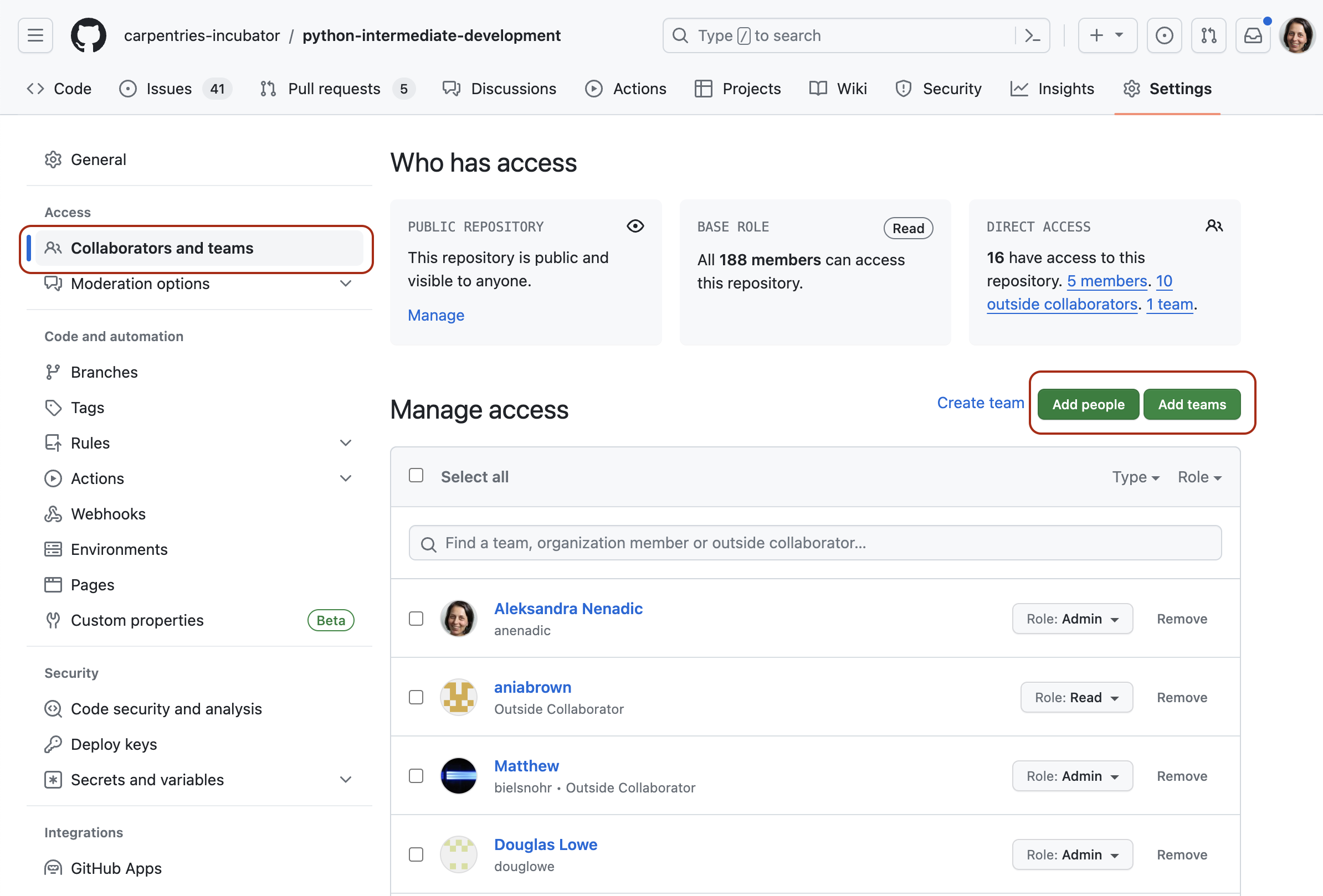Check the Select all checkbox
Screen dimensions: 1323x896
[x=416, y=476]
